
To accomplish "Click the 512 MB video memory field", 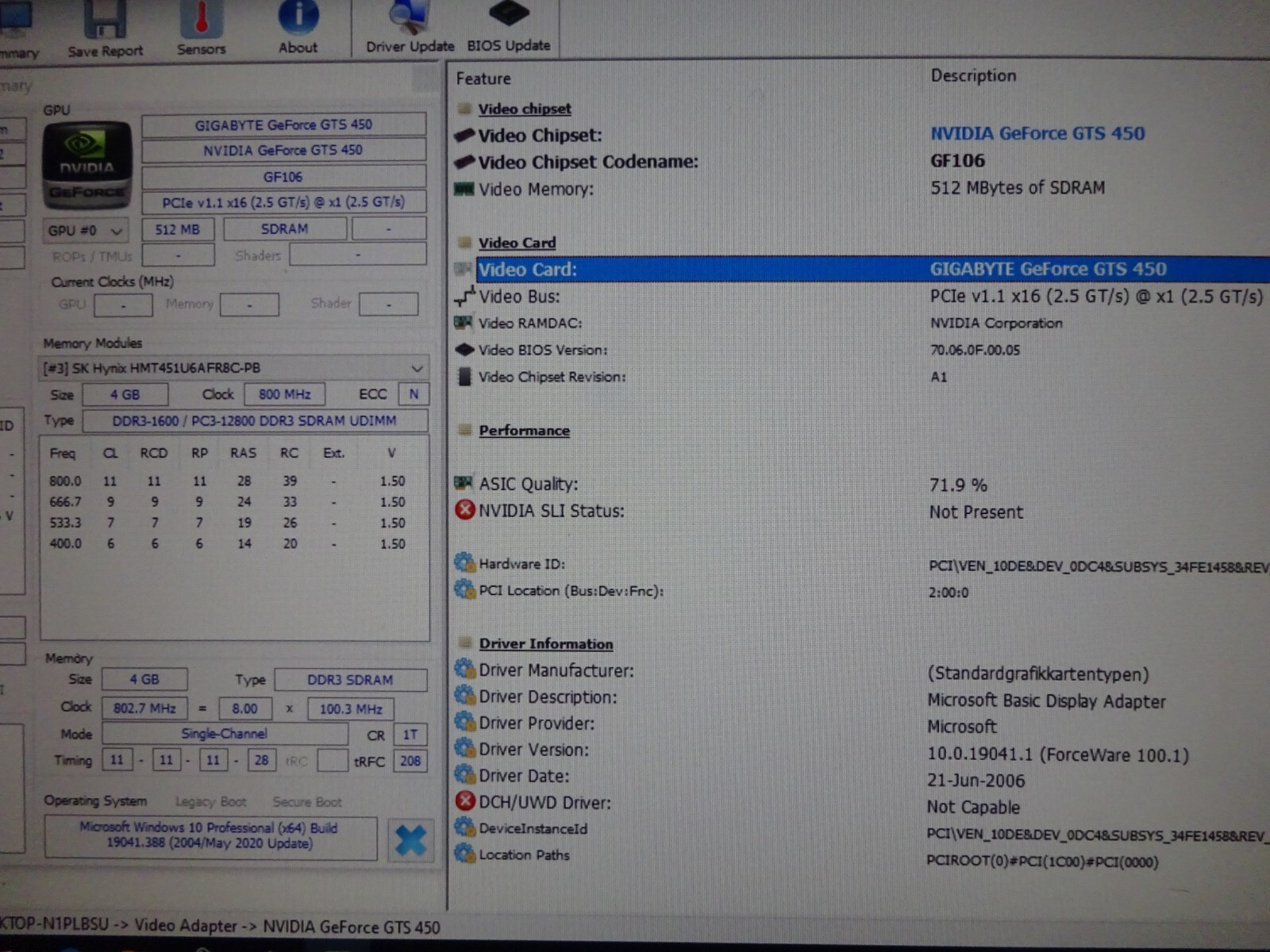I will point(178,229).
